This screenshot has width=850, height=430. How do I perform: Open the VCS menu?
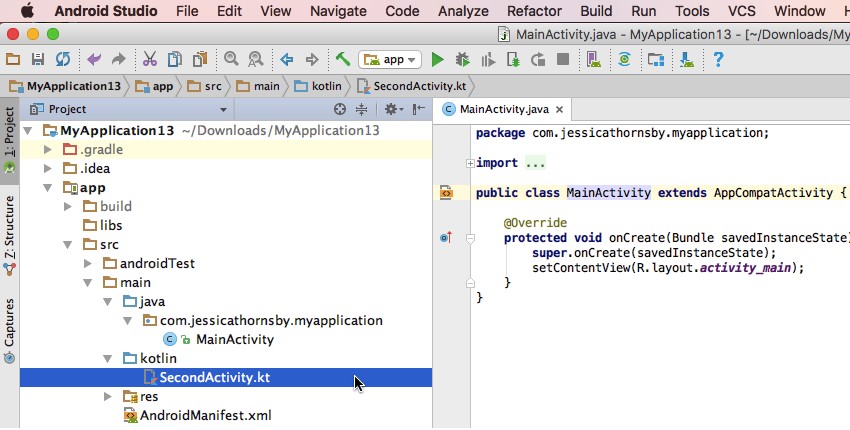742,11
